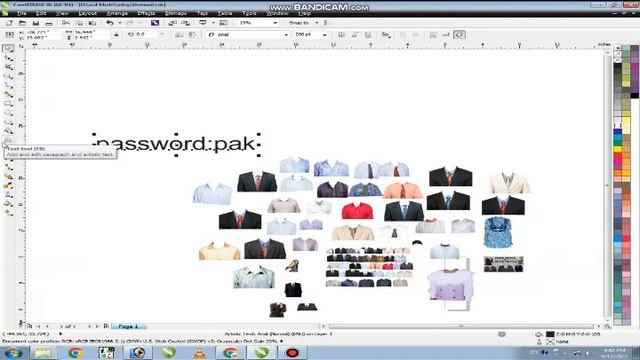Open the Tools menu
Image resolution: width=640 pixels, height=360 pixels.
[x=249, y=13]
